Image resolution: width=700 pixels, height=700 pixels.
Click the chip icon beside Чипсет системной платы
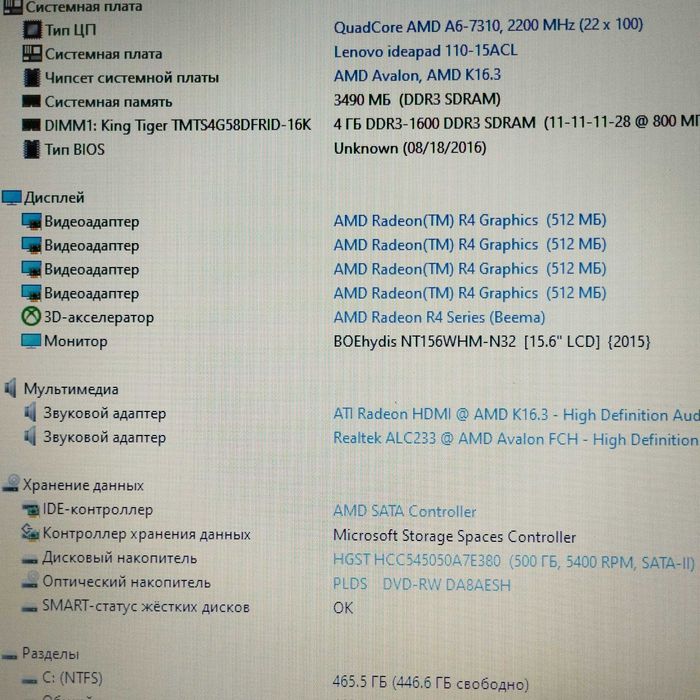coord(31,77)
